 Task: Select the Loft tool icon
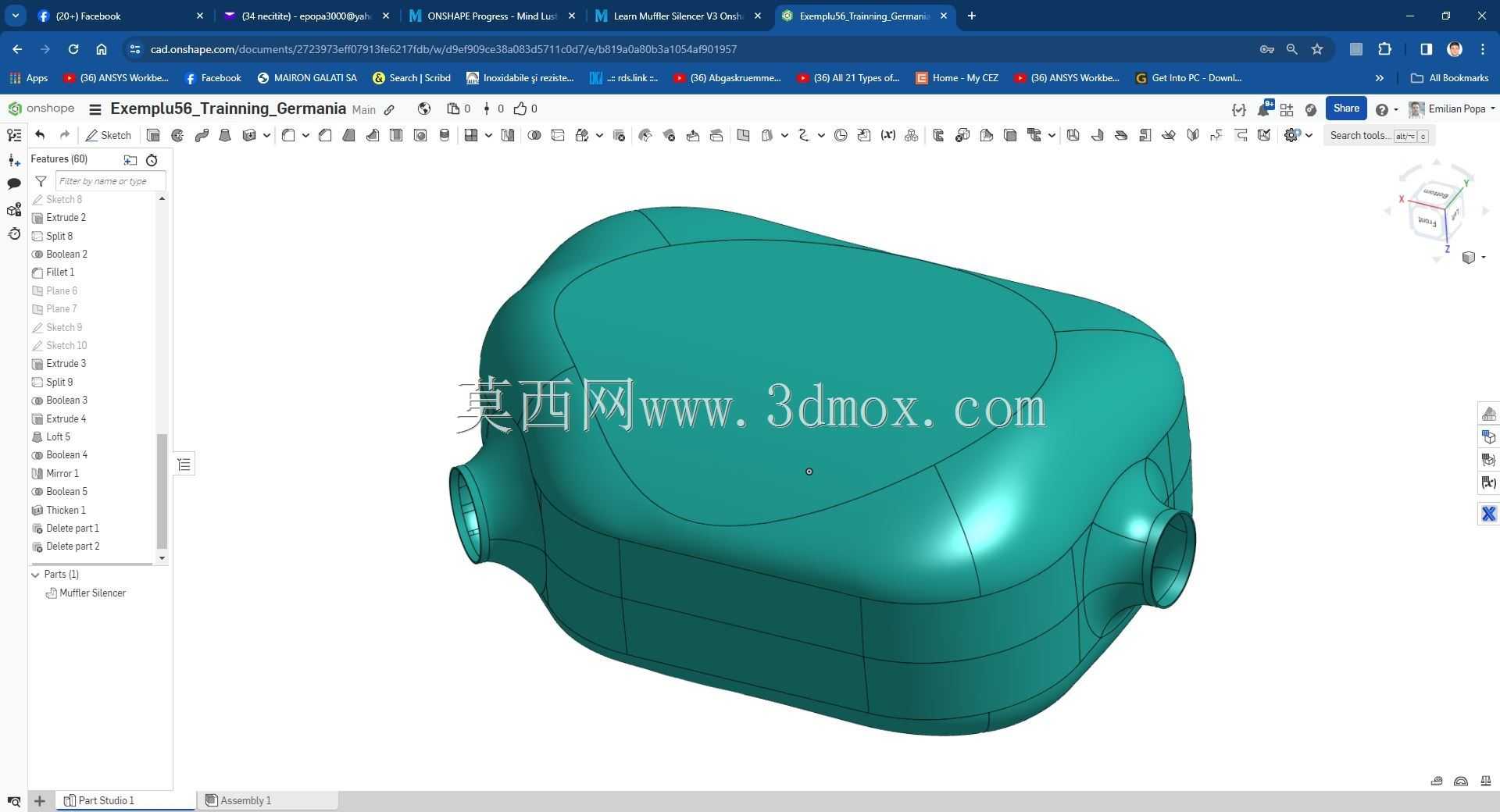point(225,135)
